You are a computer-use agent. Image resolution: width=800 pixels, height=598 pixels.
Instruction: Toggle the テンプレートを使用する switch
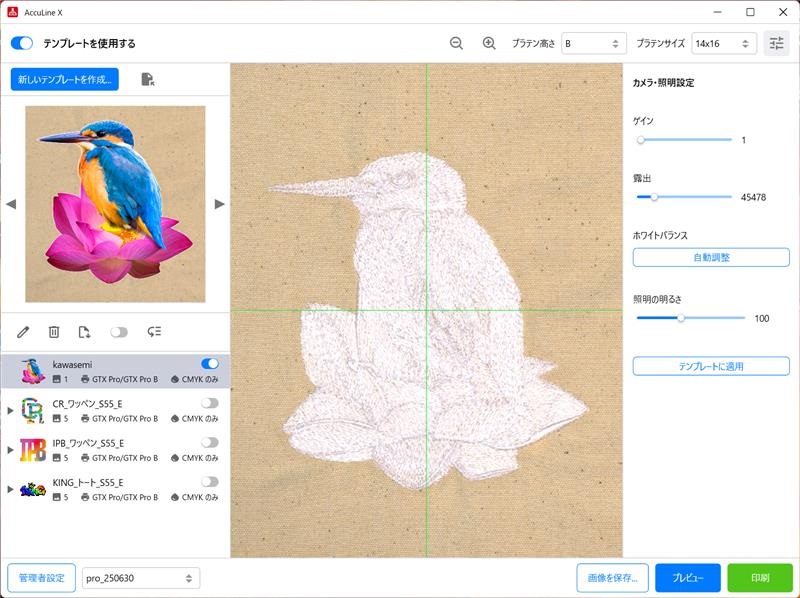[x=22, y=43]
